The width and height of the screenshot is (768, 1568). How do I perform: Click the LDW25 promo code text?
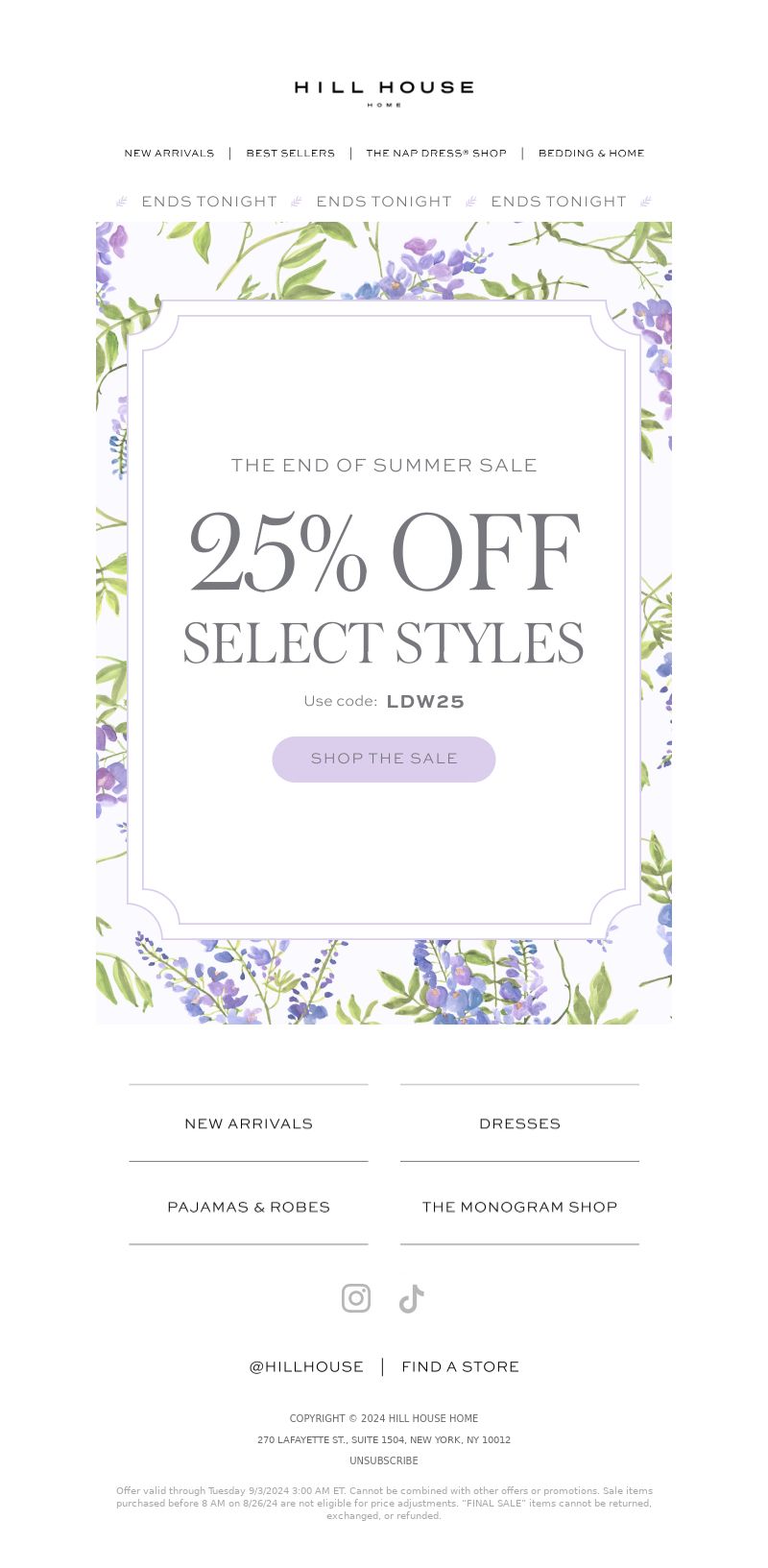click(425, 702)
